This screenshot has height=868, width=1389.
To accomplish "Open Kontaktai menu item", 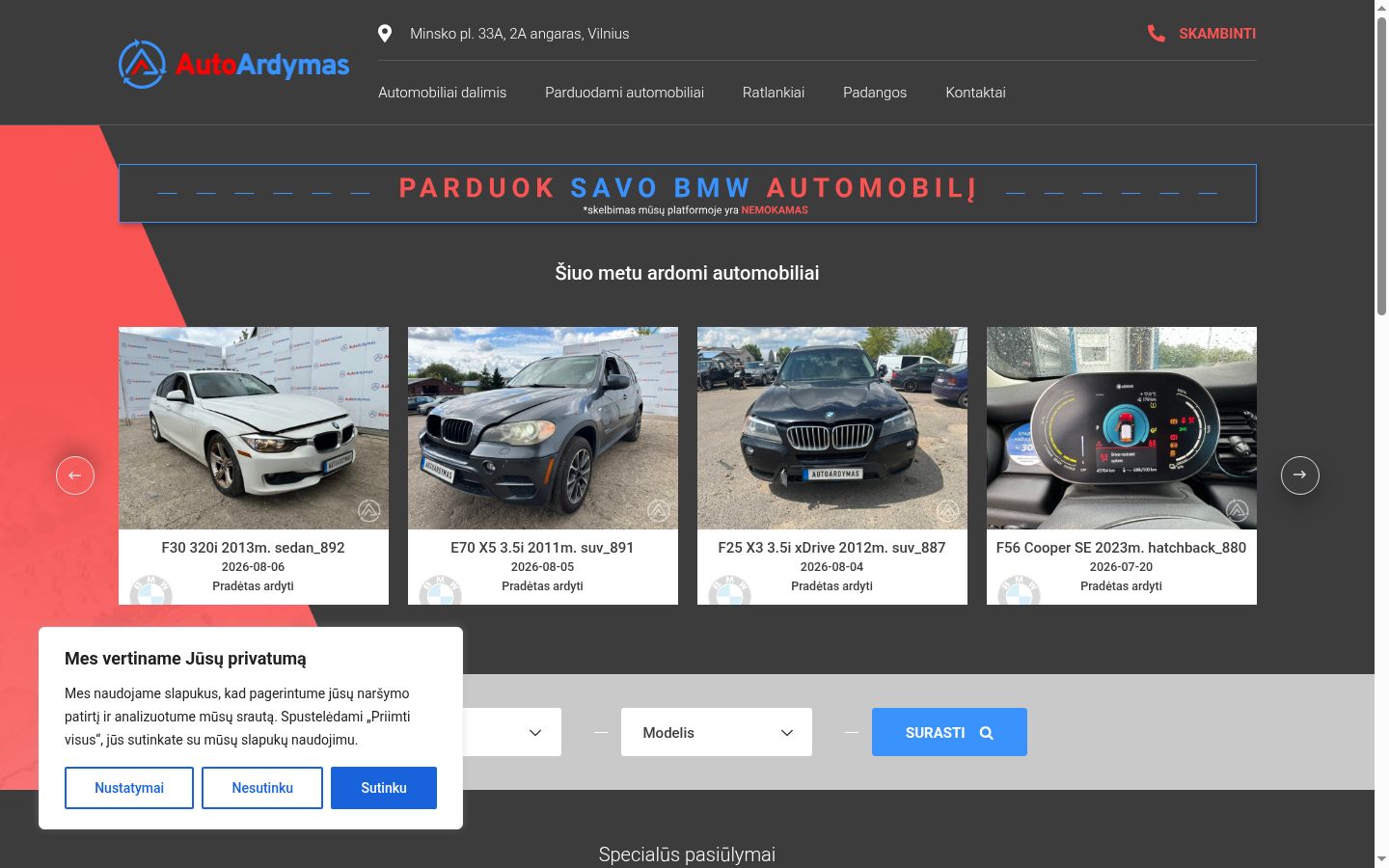I will click(x=975, y=93).
